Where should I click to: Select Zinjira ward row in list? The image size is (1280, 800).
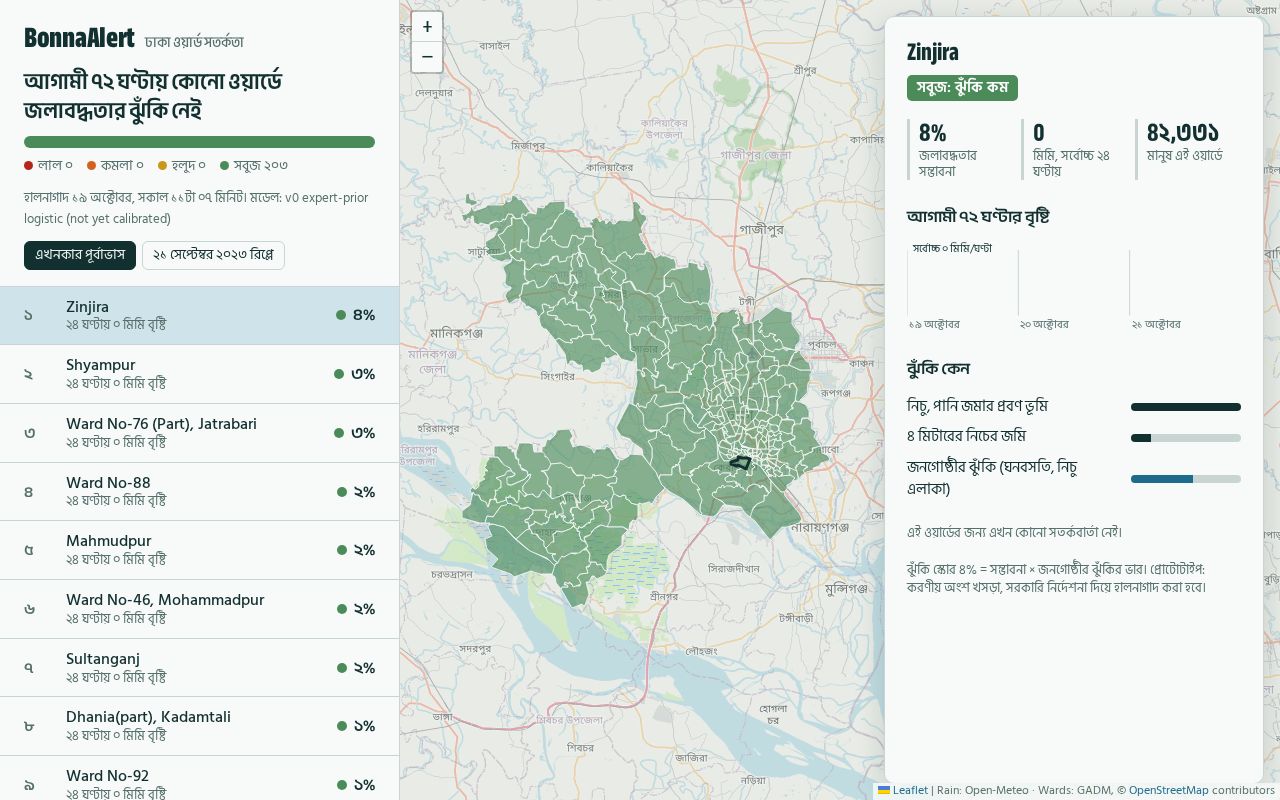(200, 316)
